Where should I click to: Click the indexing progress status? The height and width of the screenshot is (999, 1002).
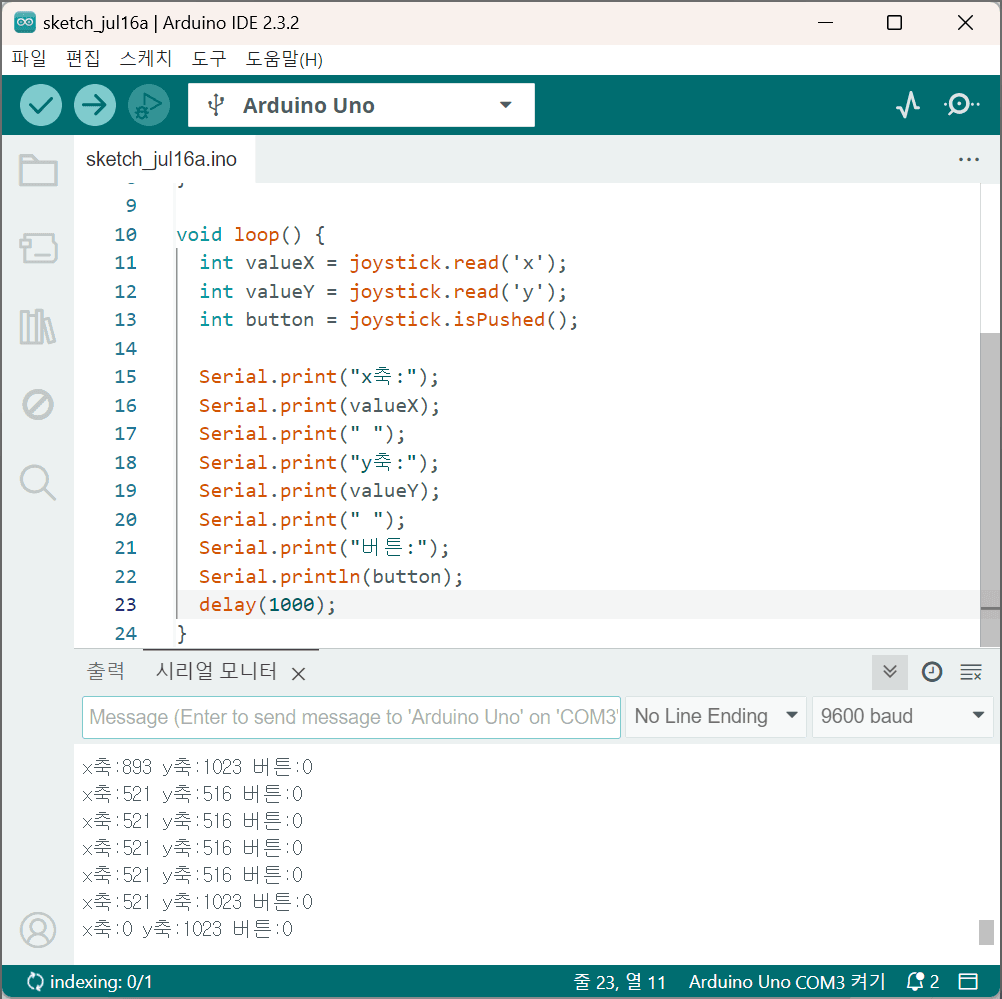coord(89,981)
